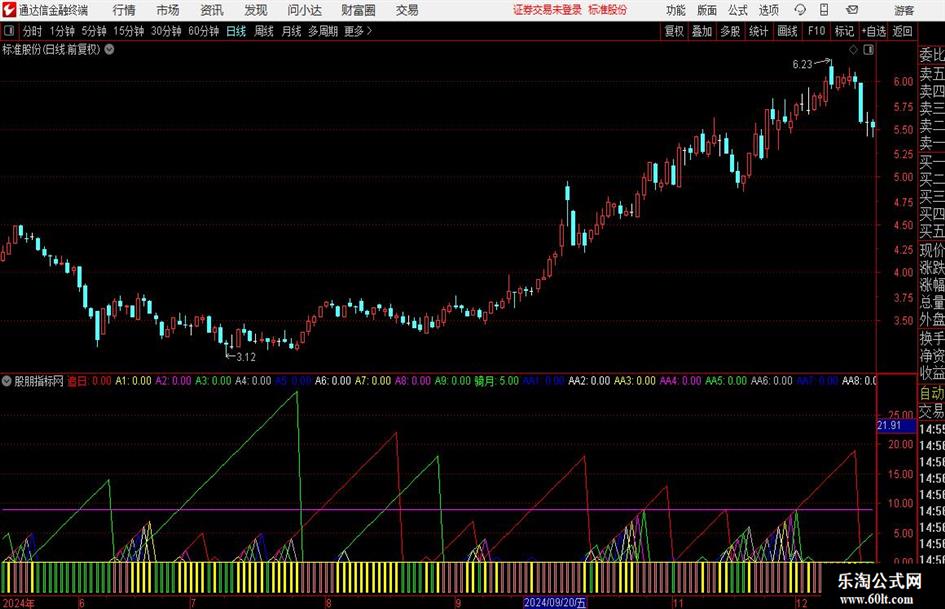Screen dimensions: 945x609
Task: Open the mail envelope icon
Action: click(x=852, y=10)
